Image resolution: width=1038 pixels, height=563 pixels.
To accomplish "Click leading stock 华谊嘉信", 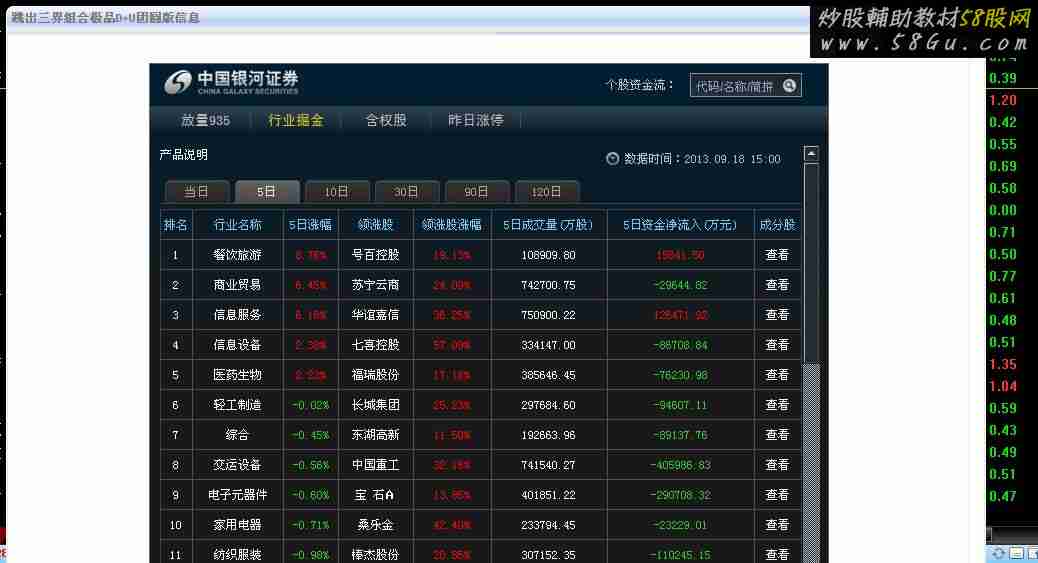I will pyautogui.click(x=375, y=315).
